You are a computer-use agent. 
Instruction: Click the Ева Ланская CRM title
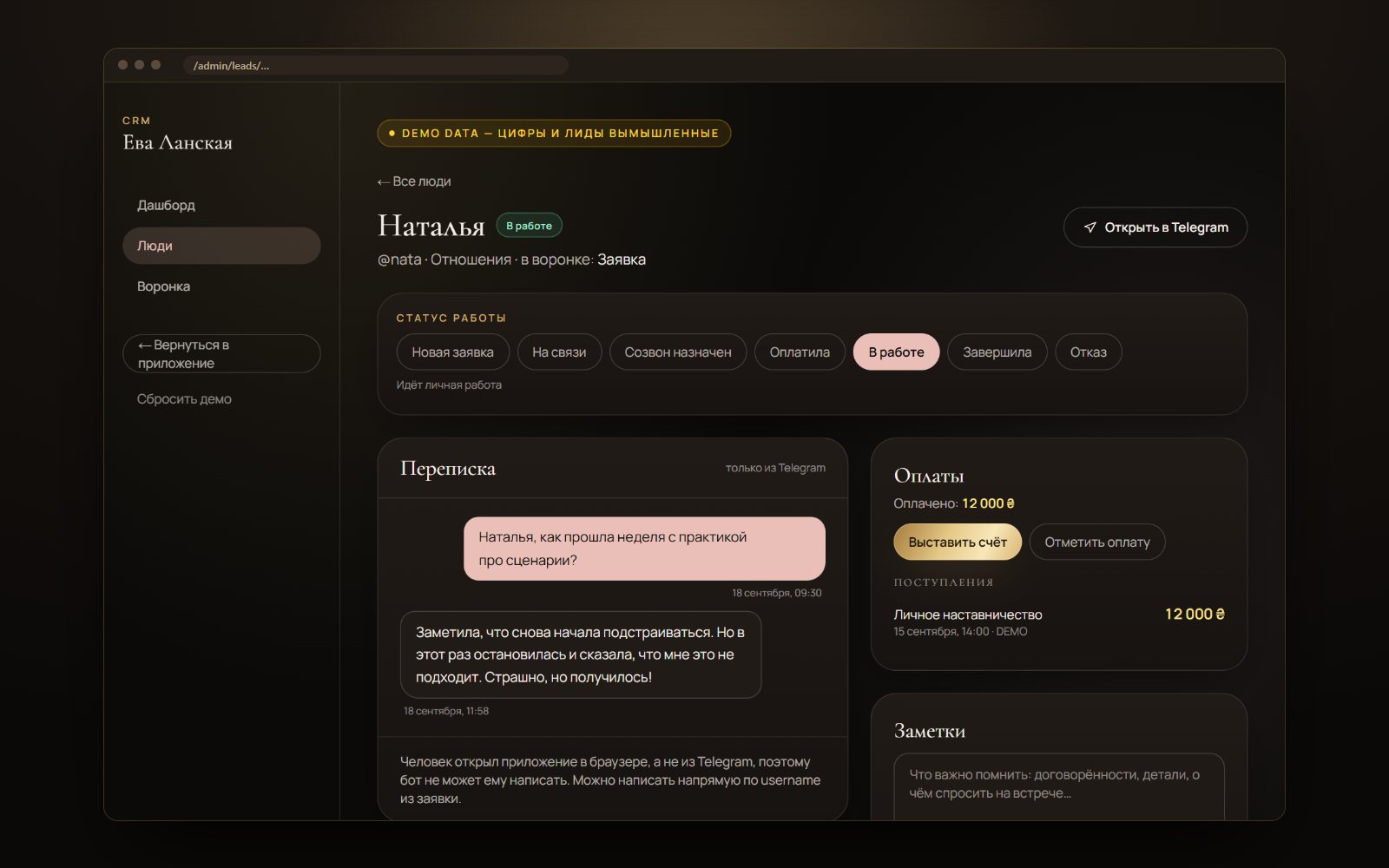[178, 142]
